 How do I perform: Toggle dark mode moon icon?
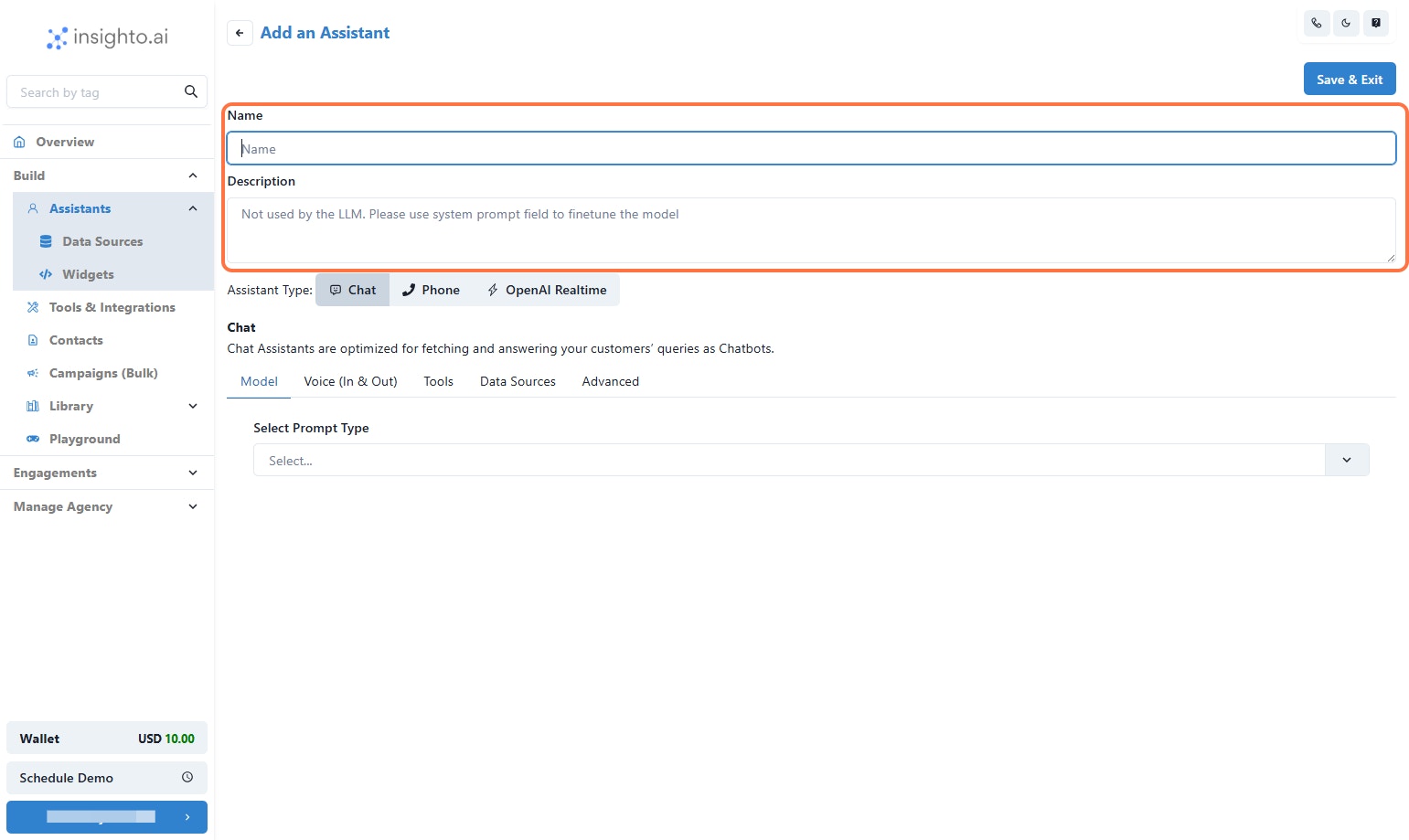point(1346,24)
